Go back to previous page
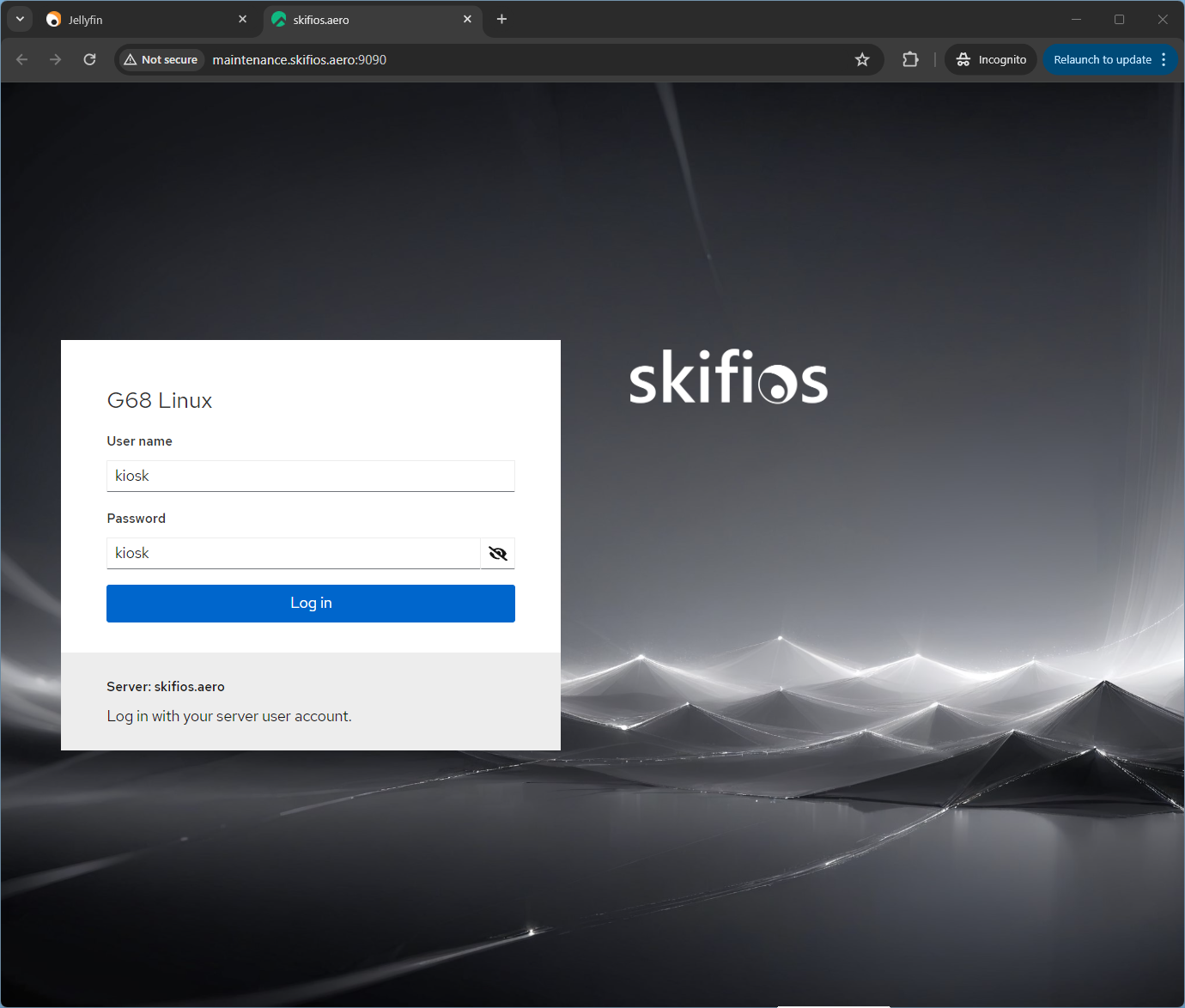 point(22,59)
